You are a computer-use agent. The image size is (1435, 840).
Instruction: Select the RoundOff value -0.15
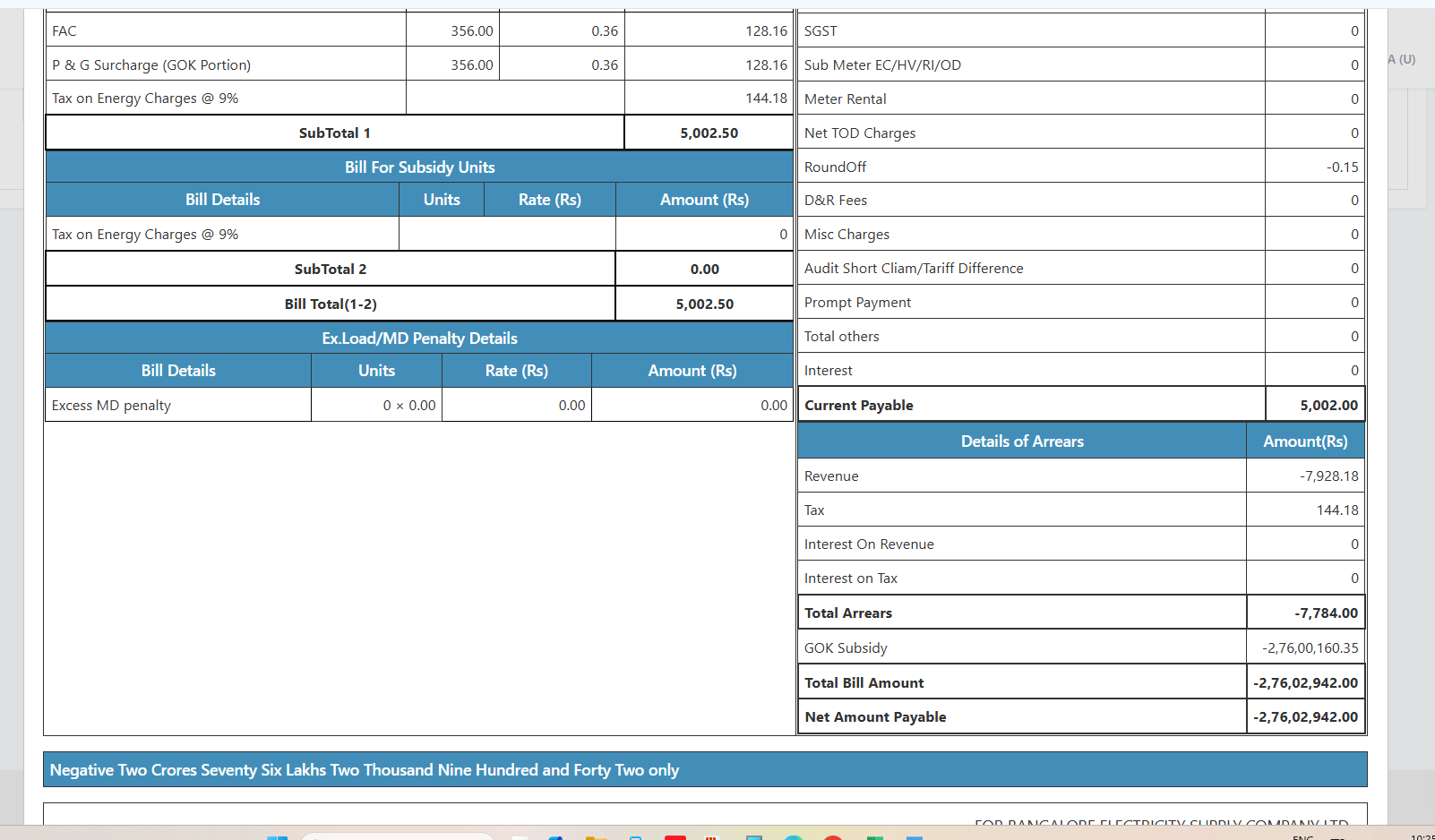[1343, 167]
